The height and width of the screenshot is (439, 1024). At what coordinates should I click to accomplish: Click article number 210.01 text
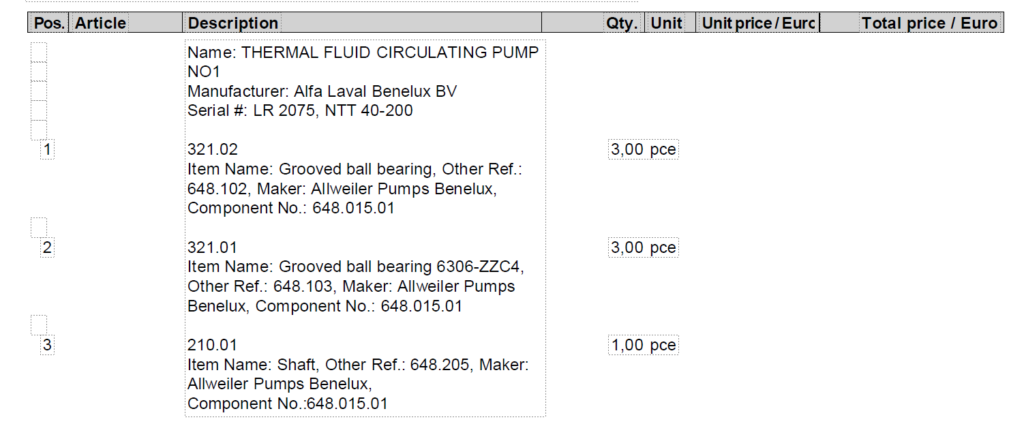[212, 345]
